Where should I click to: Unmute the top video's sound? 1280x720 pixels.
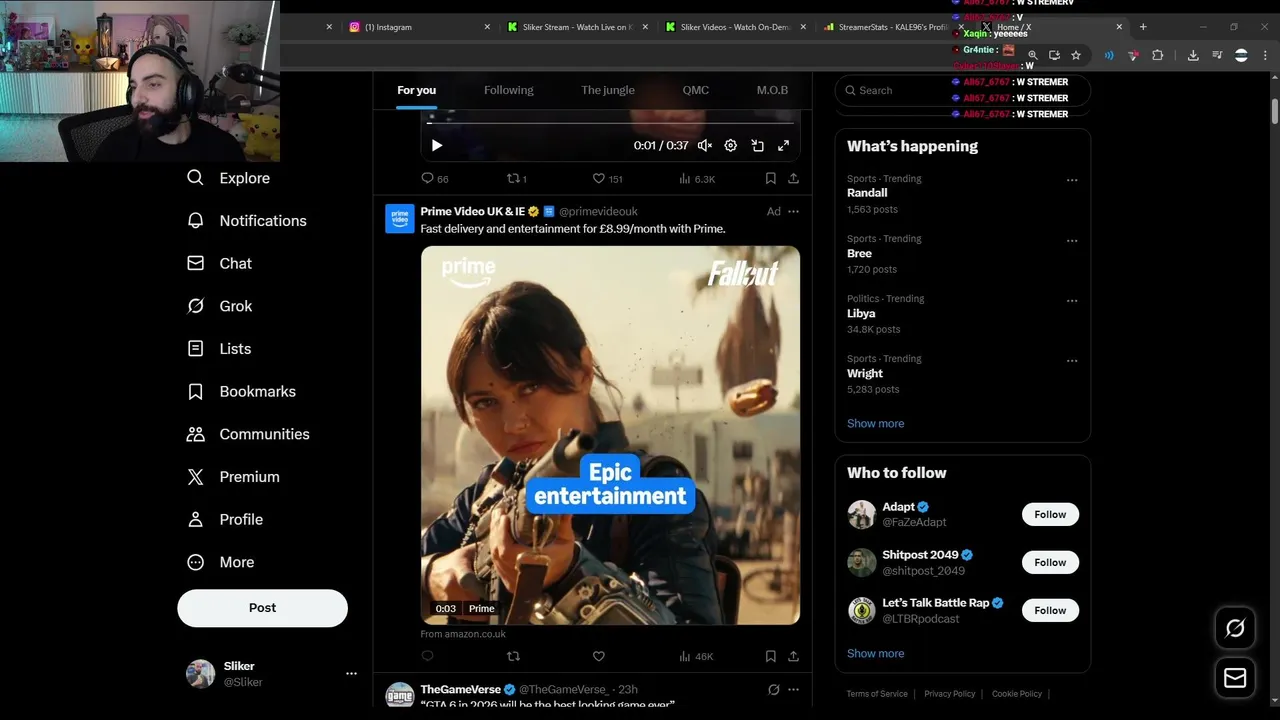pos(705,146)
